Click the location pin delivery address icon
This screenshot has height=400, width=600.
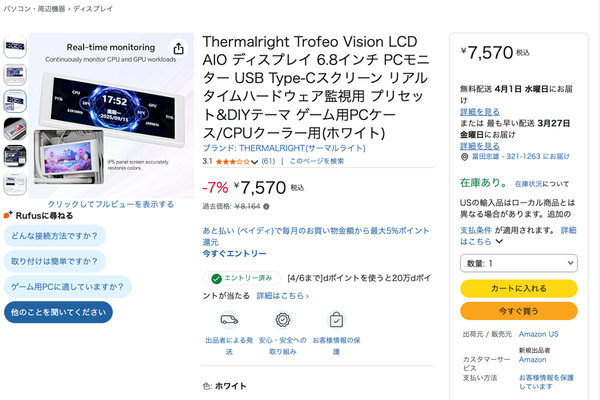click(465, 156)
